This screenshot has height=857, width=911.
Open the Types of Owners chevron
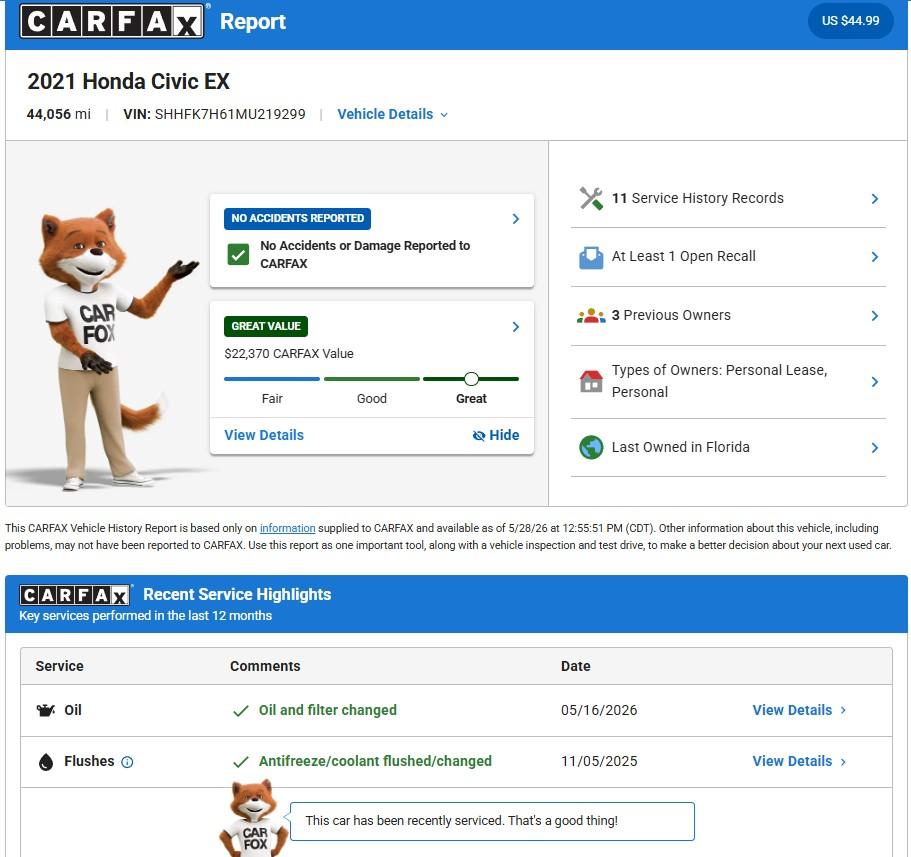874,382
